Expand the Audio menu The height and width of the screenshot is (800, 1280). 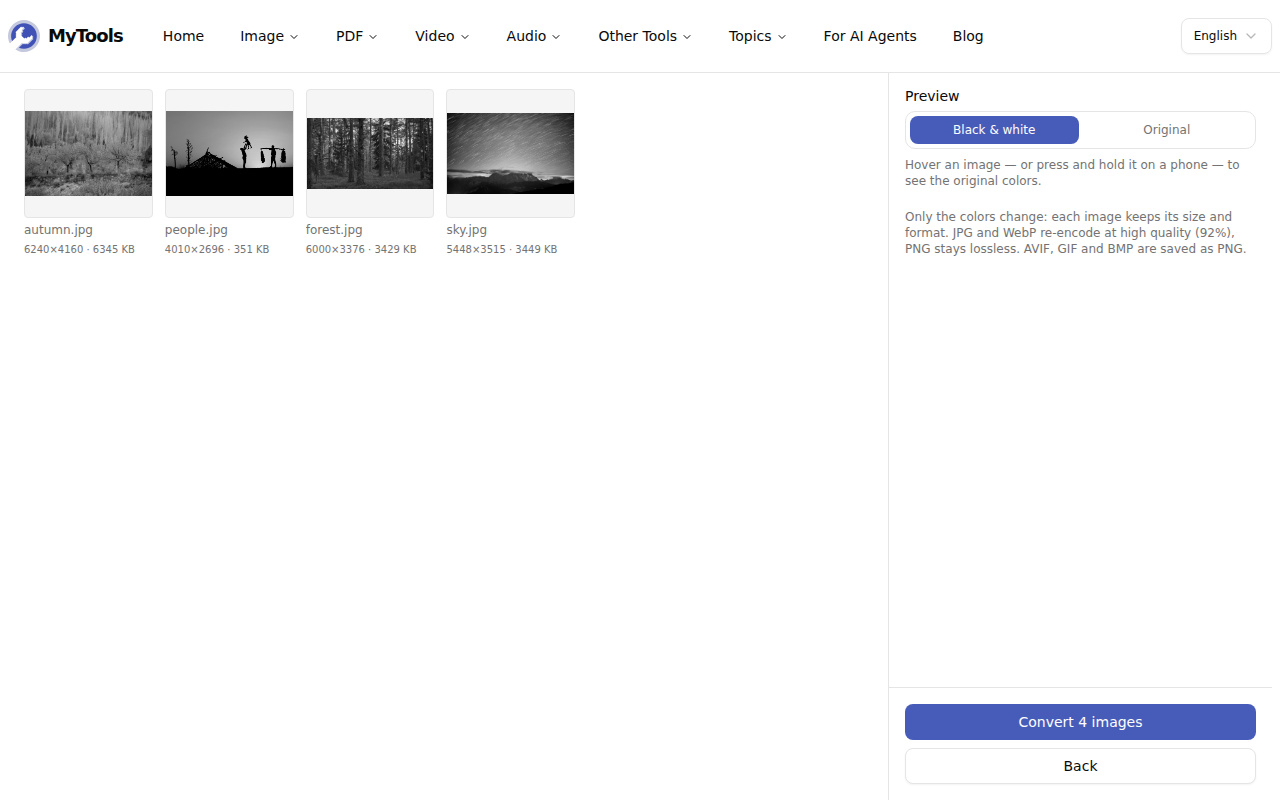[x=533, y=36]
